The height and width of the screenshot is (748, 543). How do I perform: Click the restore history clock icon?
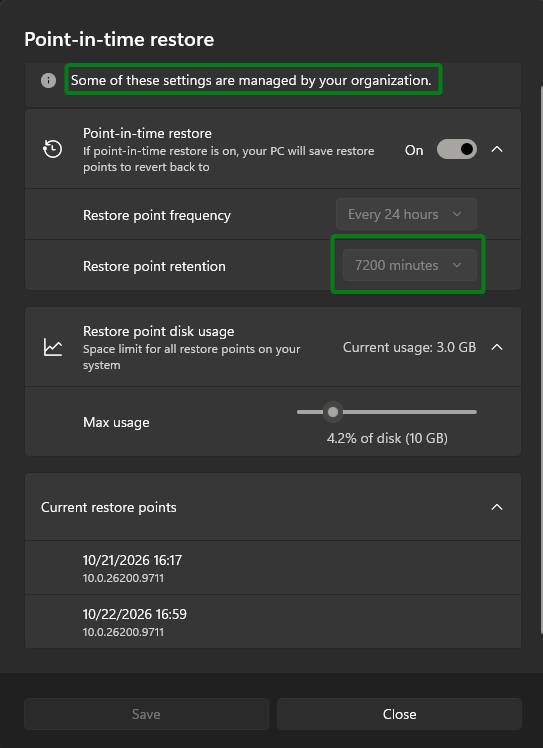(52, 149)
